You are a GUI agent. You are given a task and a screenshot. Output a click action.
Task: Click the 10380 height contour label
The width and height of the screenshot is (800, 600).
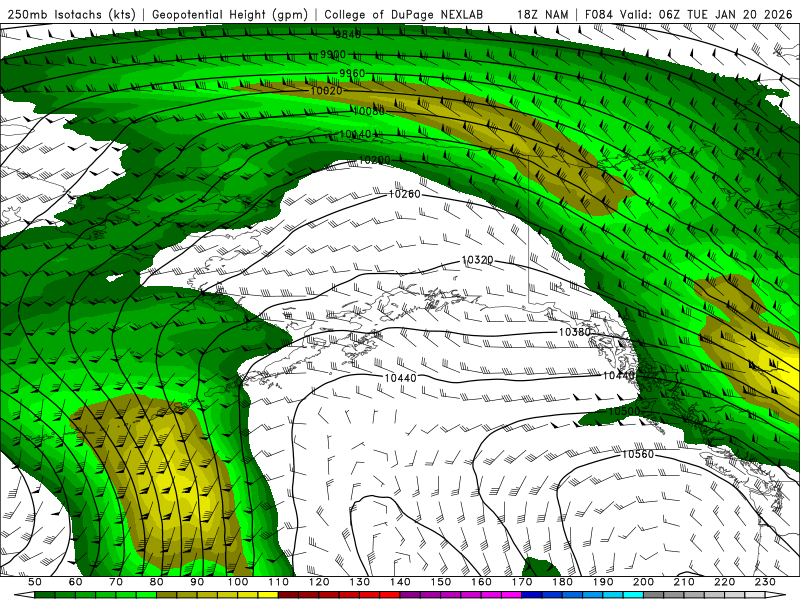point(574,332)
